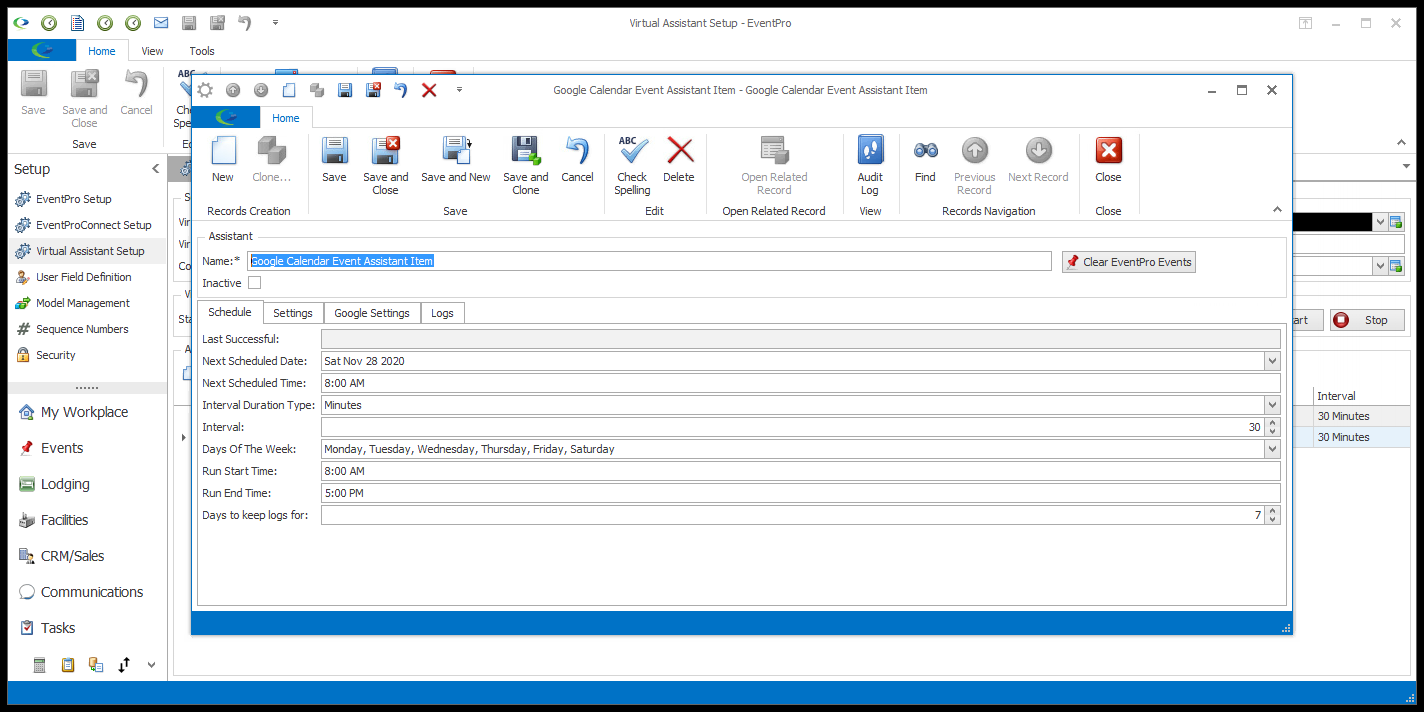Click the Stop button in main window

click(x=1367, y=320)
